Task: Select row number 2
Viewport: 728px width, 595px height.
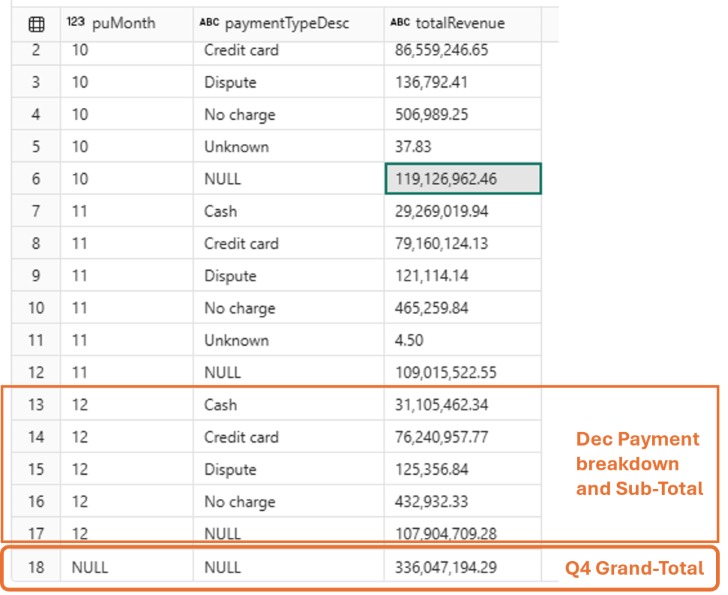Action: pos(36,50)
